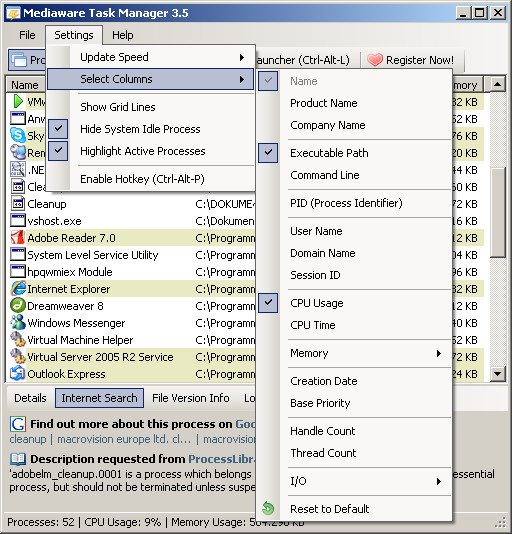Open the Select Columns submenu

coord(150,79)
